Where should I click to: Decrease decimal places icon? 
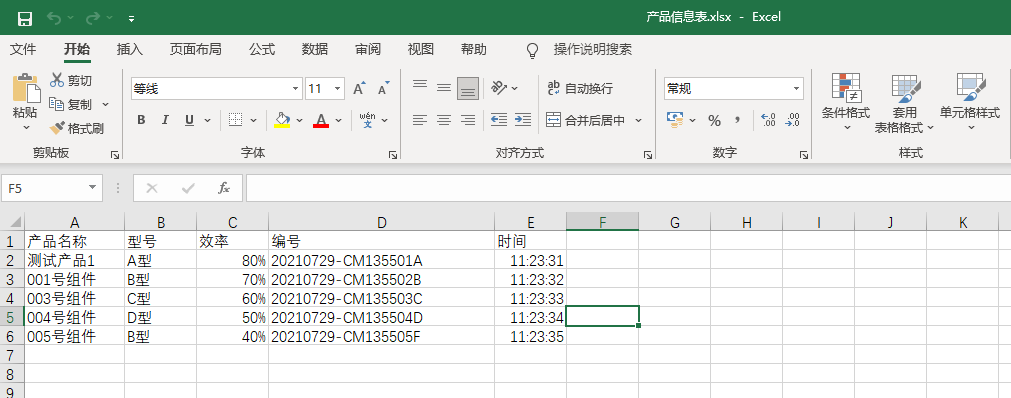[x=792, y=120]
